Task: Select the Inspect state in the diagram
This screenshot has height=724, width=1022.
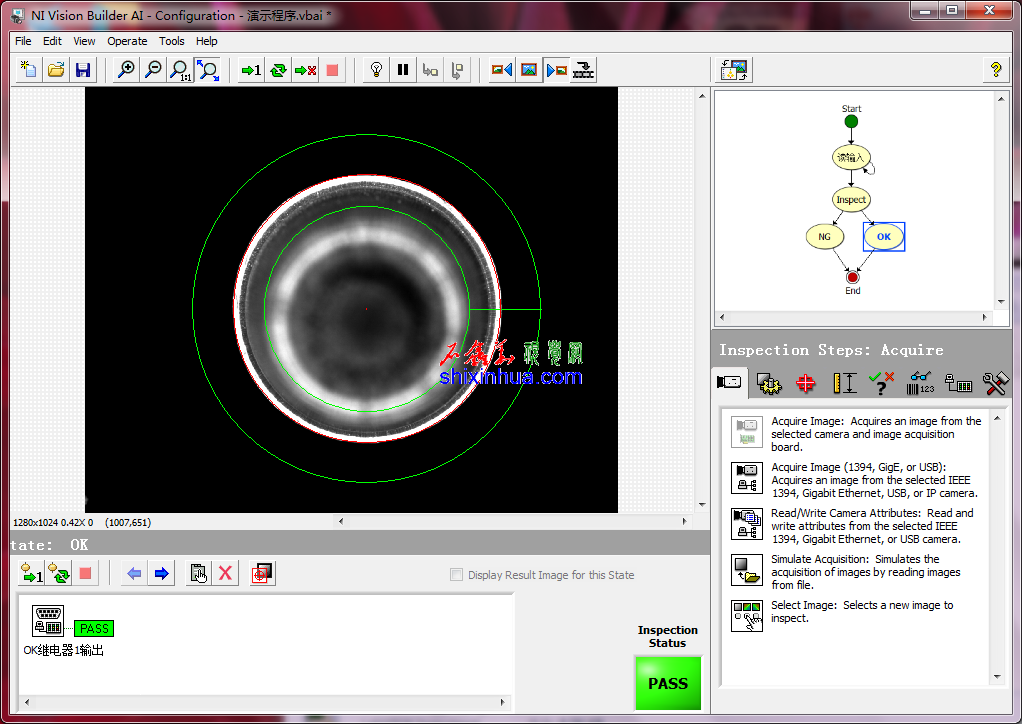Action: click(x=851, y=199)
